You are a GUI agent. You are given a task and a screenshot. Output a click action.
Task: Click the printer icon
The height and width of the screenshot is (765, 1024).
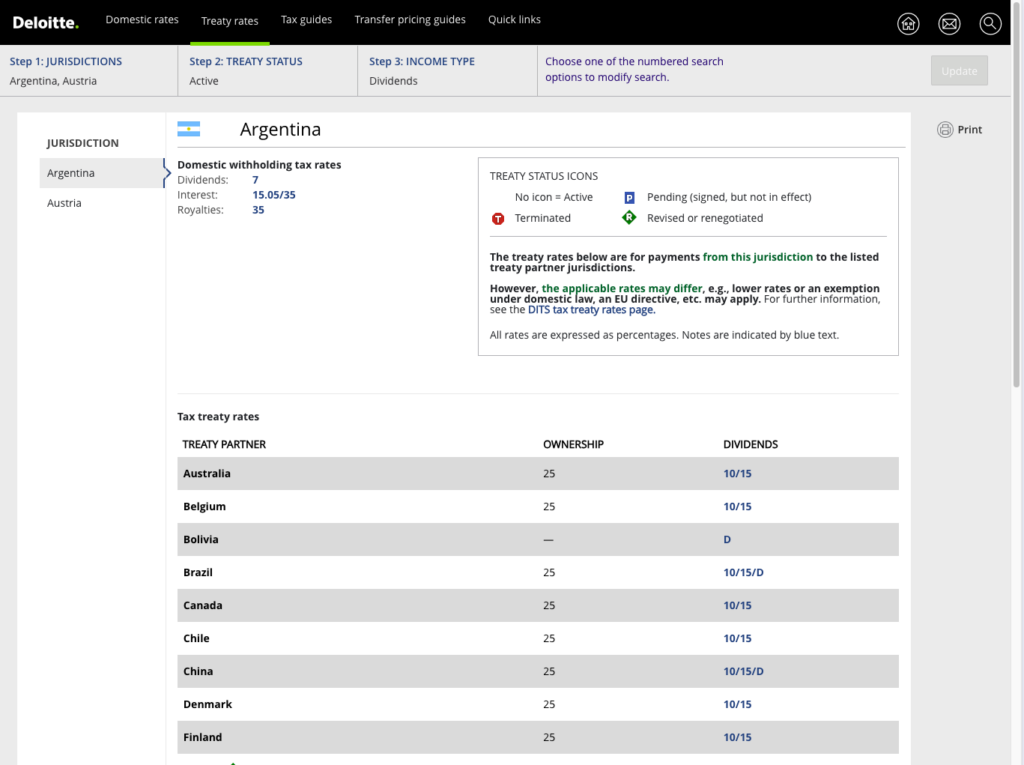[945, 129]
